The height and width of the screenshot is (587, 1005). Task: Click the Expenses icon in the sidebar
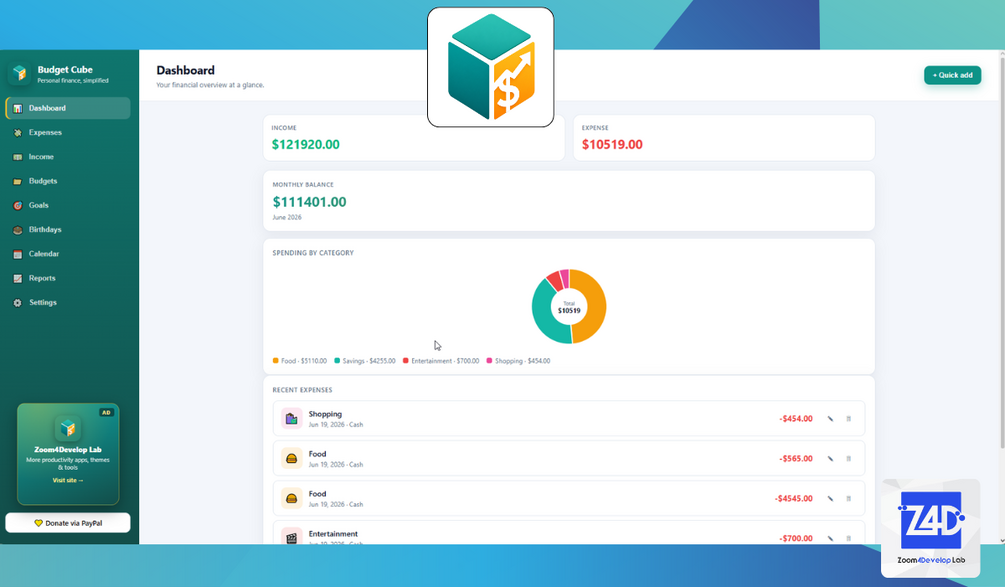[x=18, y=133]
